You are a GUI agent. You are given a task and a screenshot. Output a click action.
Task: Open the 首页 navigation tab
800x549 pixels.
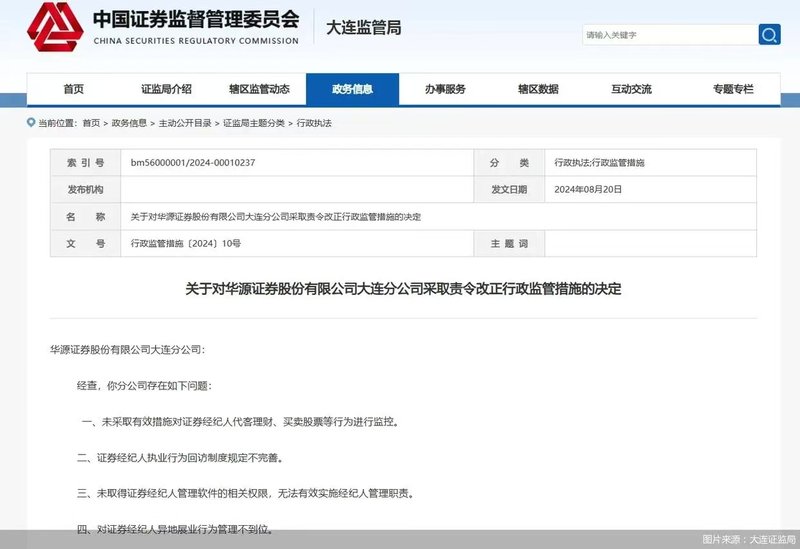pyautogui.click(x=73, y=89)
